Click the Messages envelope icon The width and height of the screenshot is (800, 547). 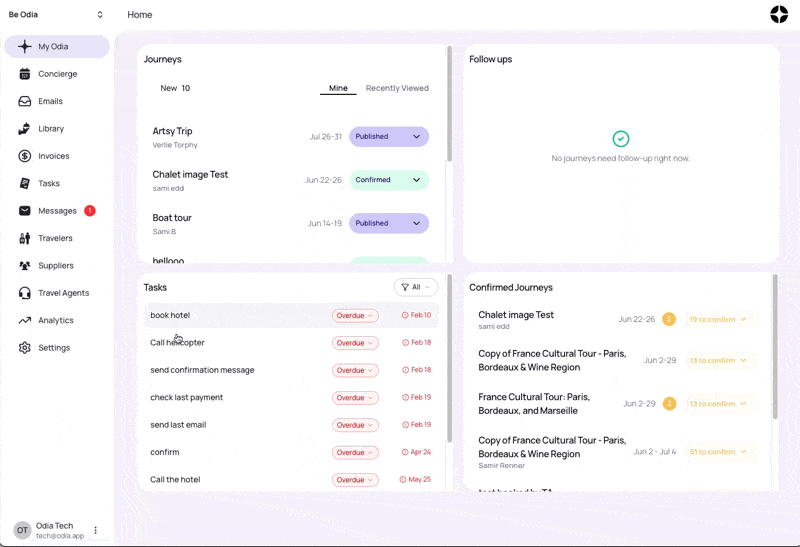[24, 211]
